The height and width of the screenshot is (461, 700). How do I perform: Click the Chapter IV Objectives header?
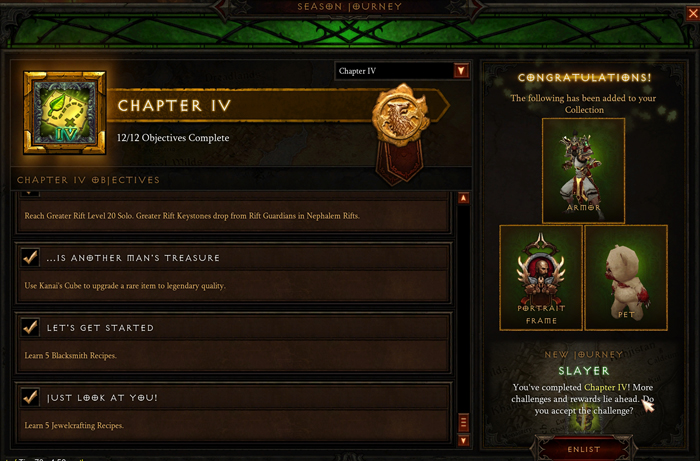[88, 180]
